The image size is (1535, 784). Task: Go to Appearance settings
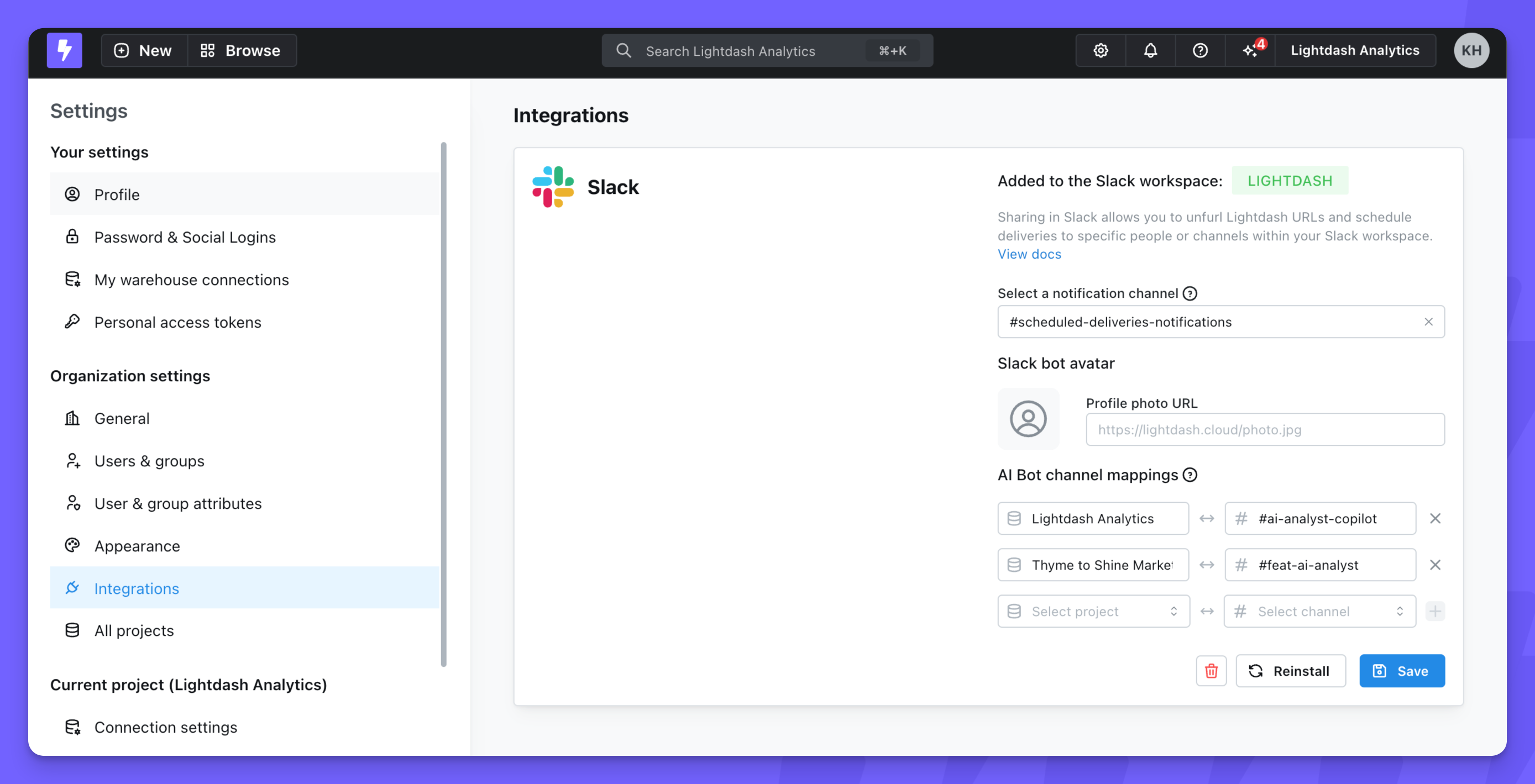point(137,546)
